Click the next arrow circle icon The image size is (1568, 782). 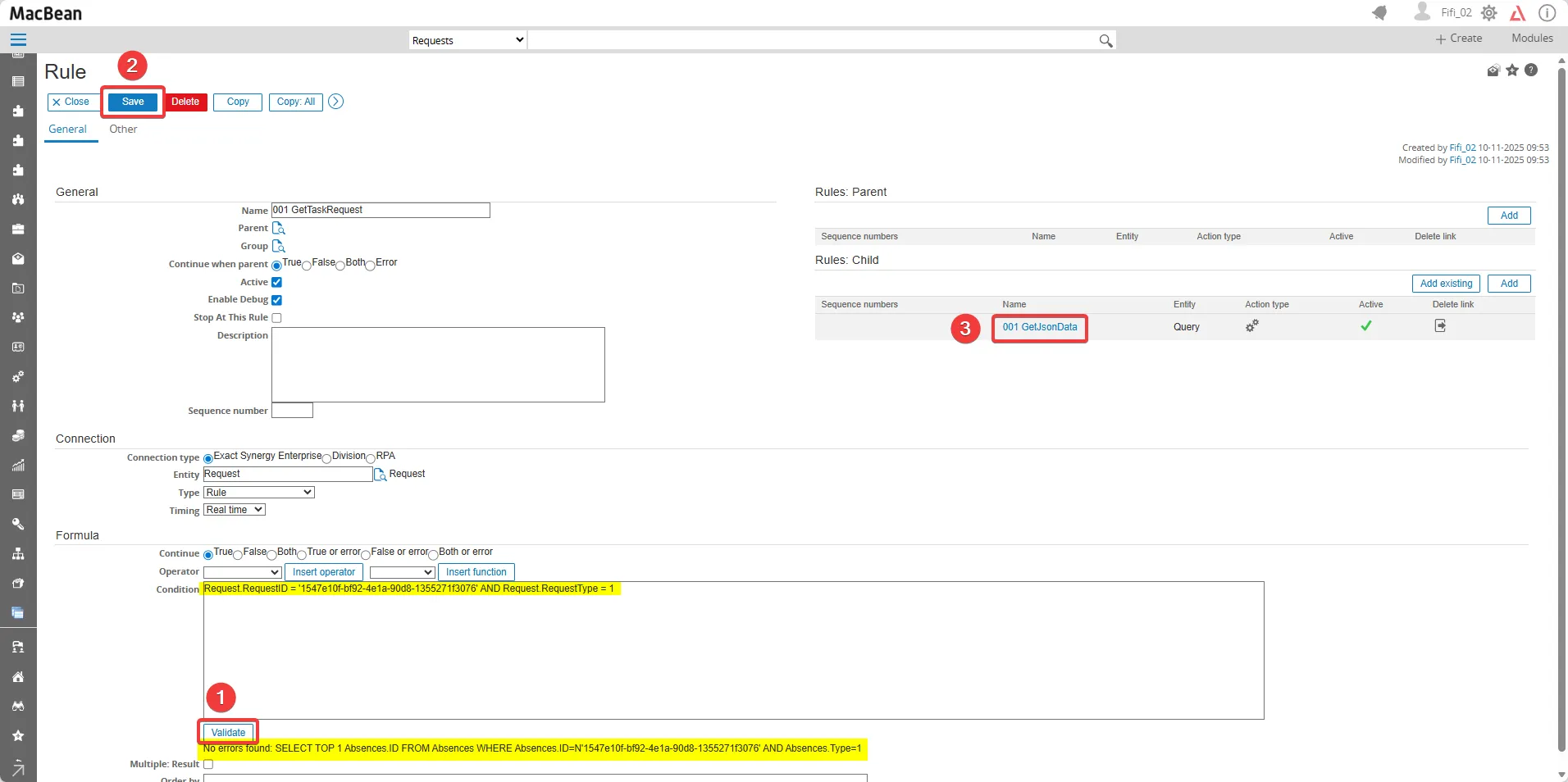pos(335,102)
